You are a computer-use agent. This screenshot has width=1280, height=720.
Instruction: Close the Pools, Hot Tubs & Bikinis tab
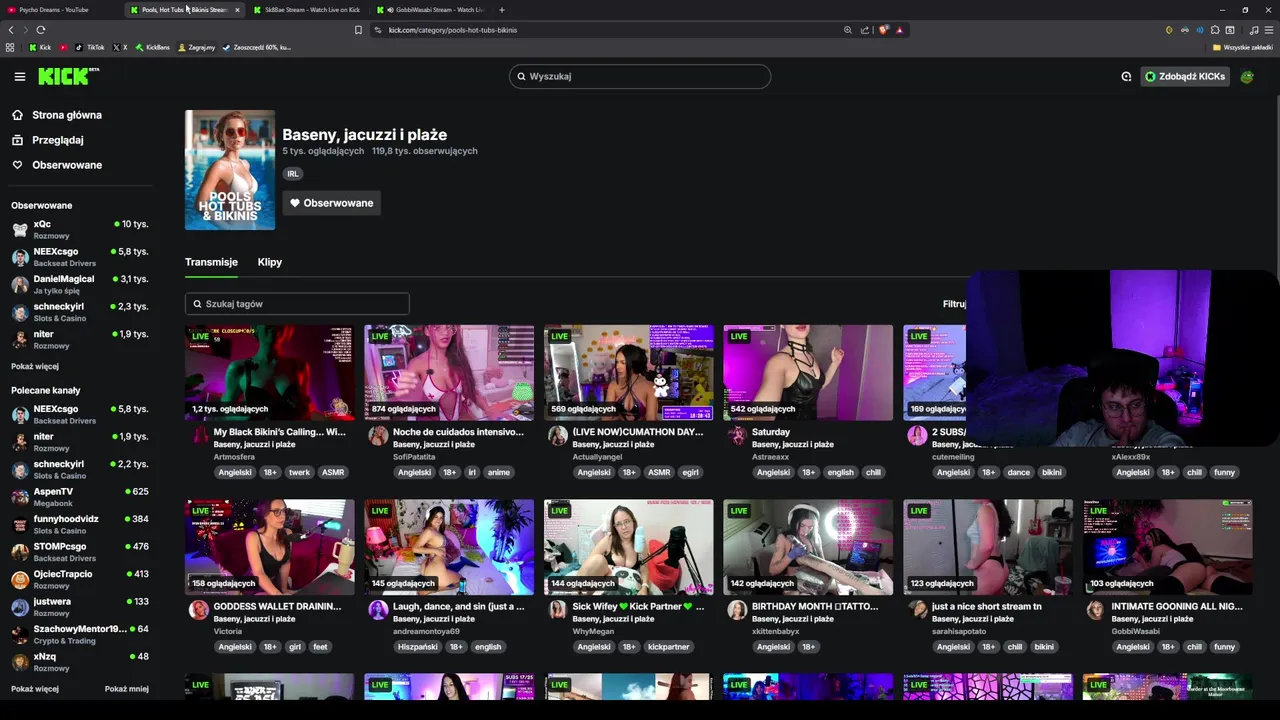tap(237, 10)
